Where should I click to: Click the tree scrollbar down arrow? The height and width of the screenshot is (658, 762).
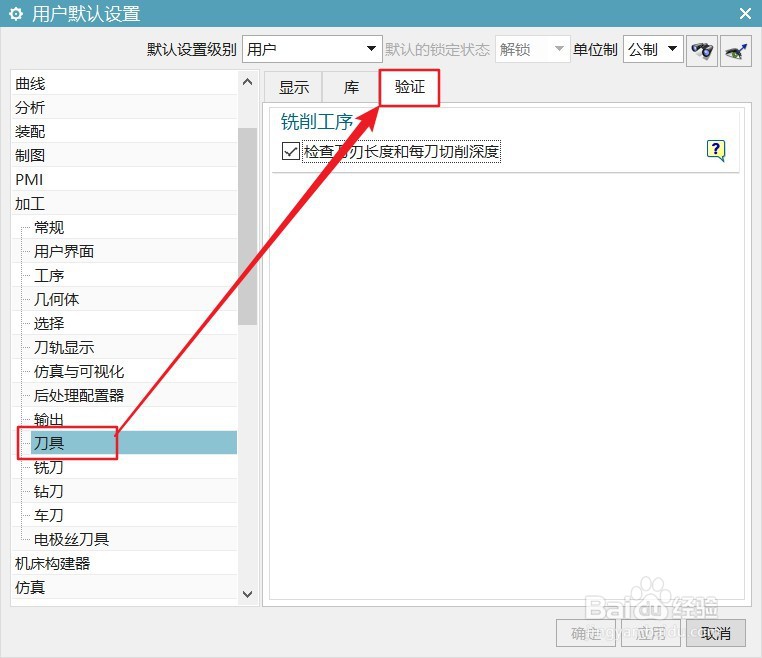click(x=247, y=594)
